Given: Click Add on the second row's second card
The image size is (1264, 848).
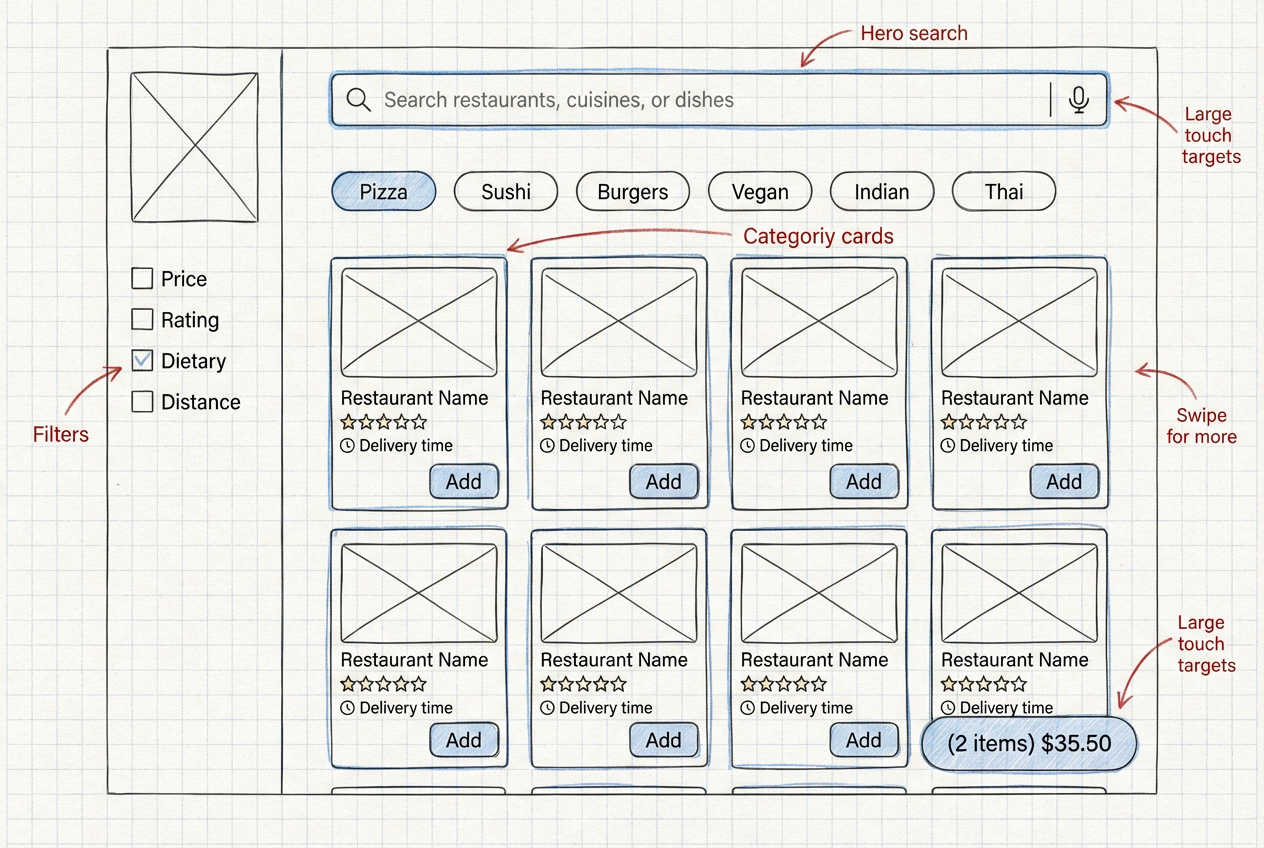Looking at the screenshot, I should (664, 740).
